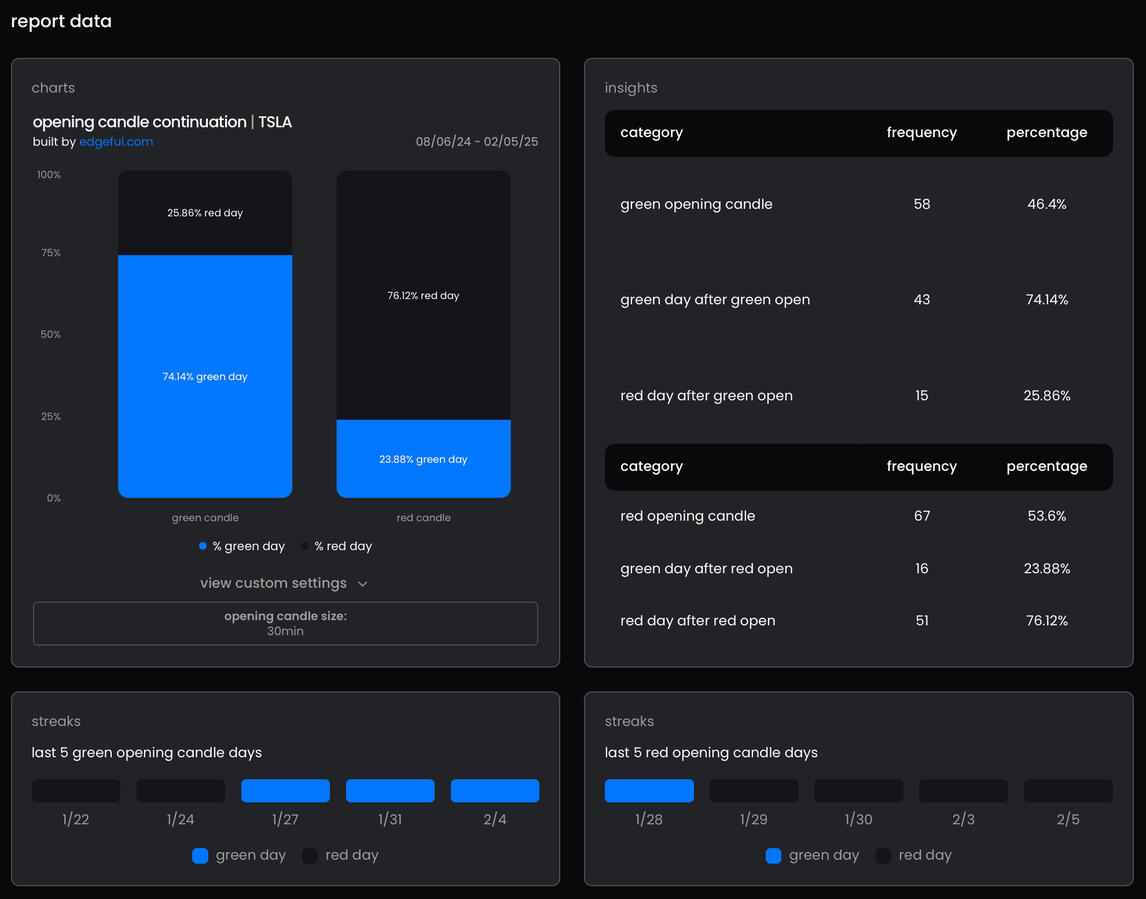This screenshot has width=1146, height=899.
Task: Select the 2/4 green opening streak block
Action: pyautogui.click(x=495, y=791)
